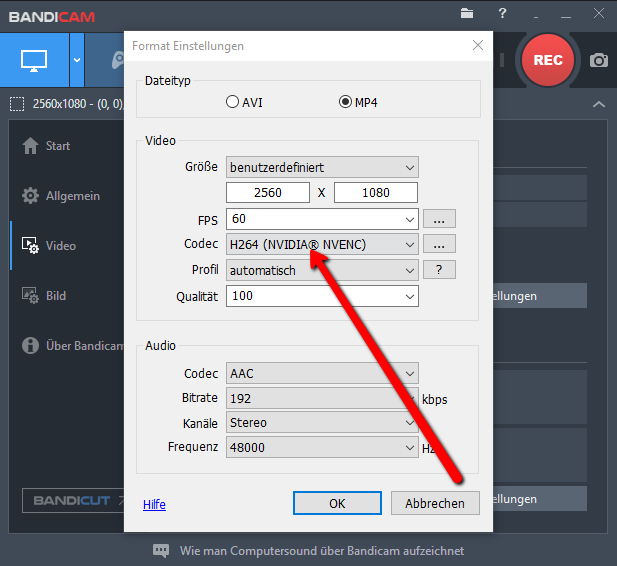This screenshot has width=617, height=566.
Task: Expand the Qualität dropdown
Action: pos(322,296)
